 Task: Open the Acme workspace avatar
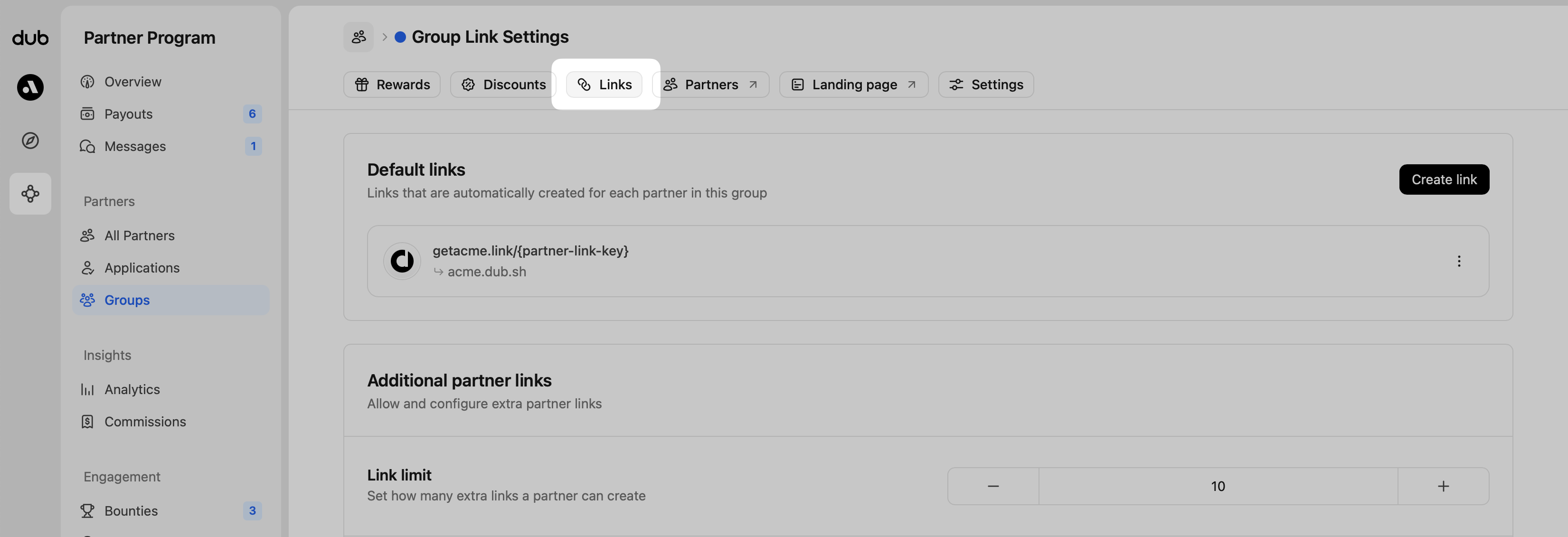(x=30, y=87)
